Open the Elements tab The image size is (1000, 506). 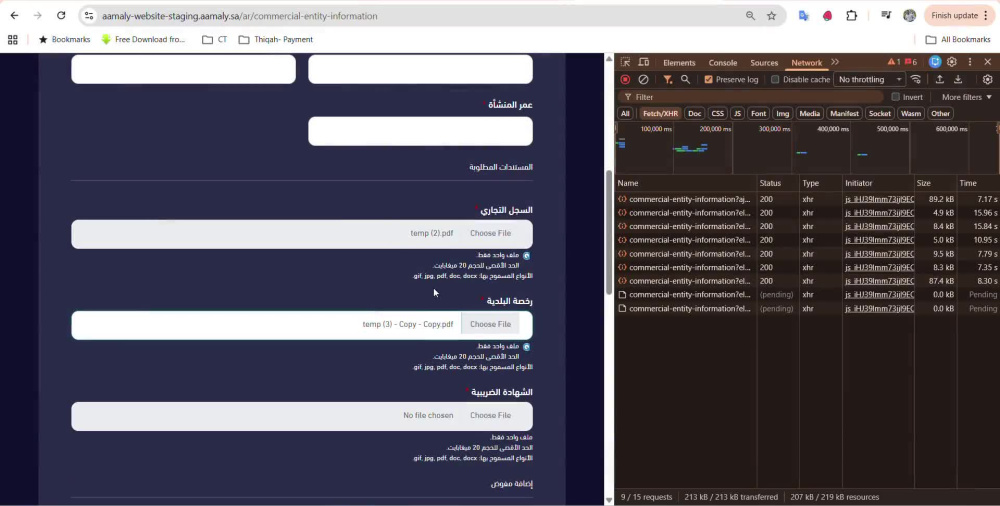[x=679, y=63]
